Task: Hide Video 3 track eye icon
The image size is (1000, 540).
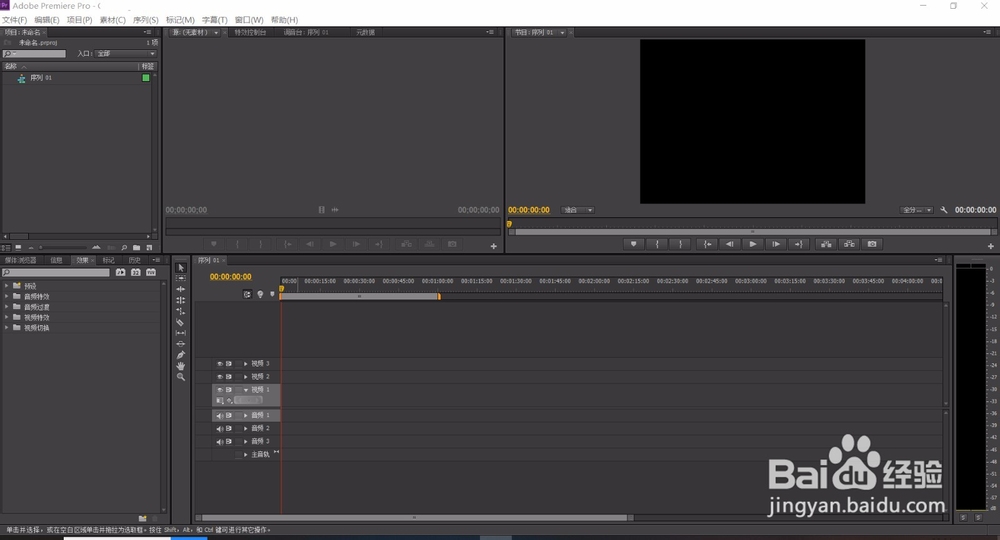Action: [x=220, y=363]
